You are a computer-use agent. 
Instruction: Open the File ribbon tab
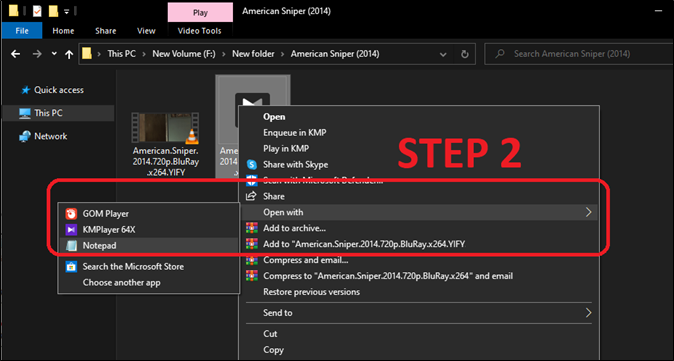(21, 31)
